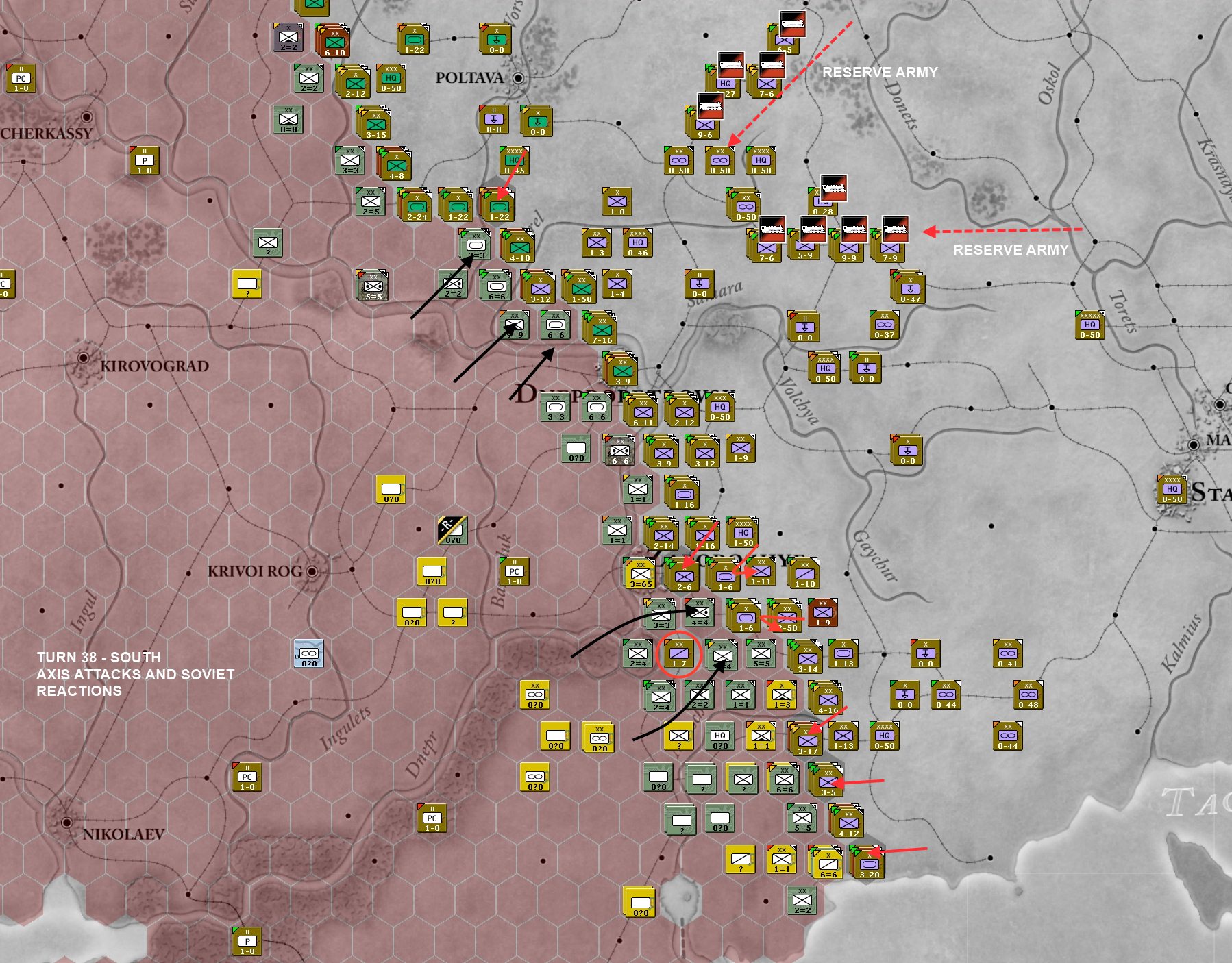Select the yellow 6=6 cavalry stack
Image resolution: width=1232 pixels, height=963 pixels.
(827, 863)
